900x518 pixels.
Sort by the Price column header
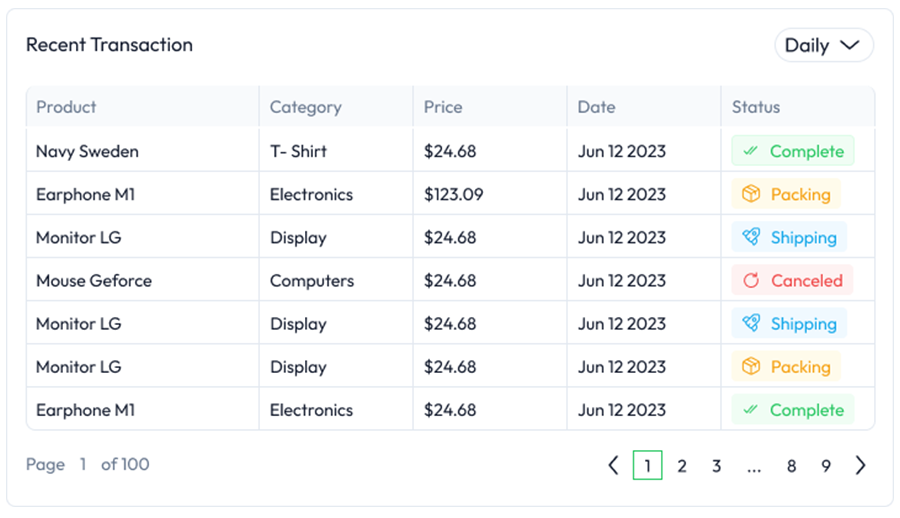coord(443,107)
